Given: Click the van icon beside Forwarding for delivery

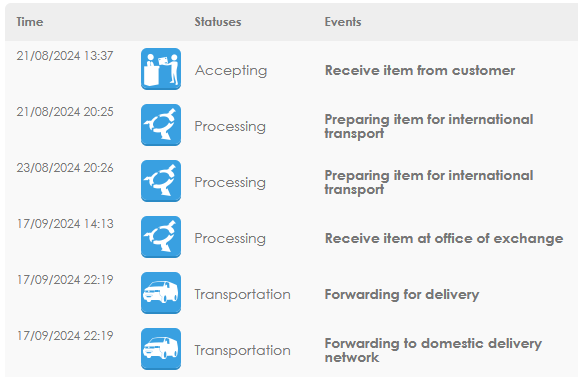Looking at the screenshot, I should [161, 293].
